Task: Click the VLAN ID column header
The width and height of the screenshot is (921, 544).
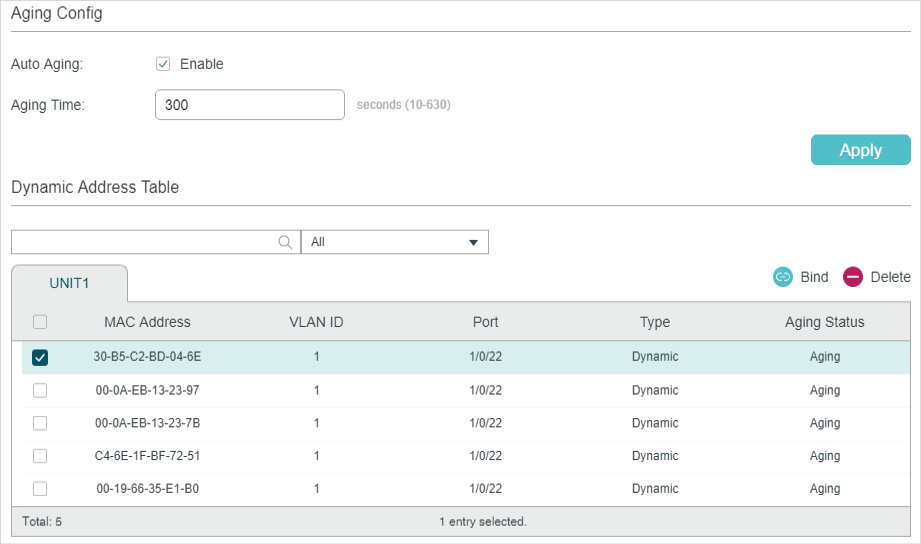Action: 316,322
